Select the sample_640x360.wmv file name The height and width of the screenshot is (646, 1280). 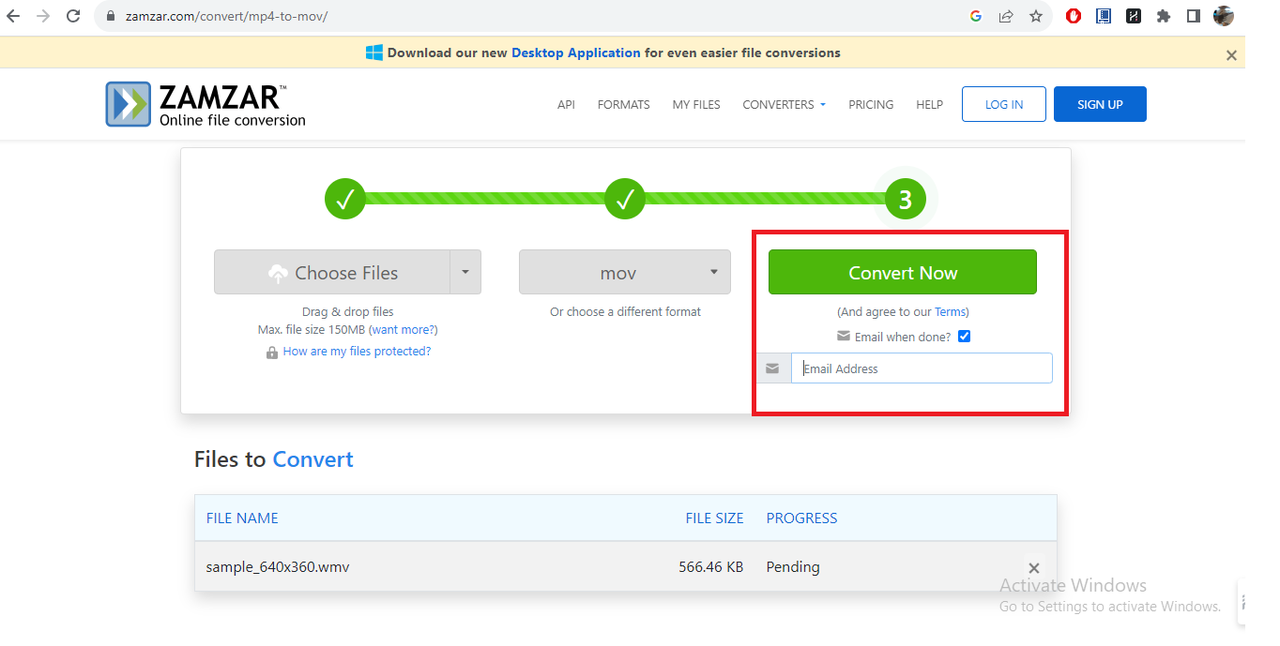(x=278, y=567)
